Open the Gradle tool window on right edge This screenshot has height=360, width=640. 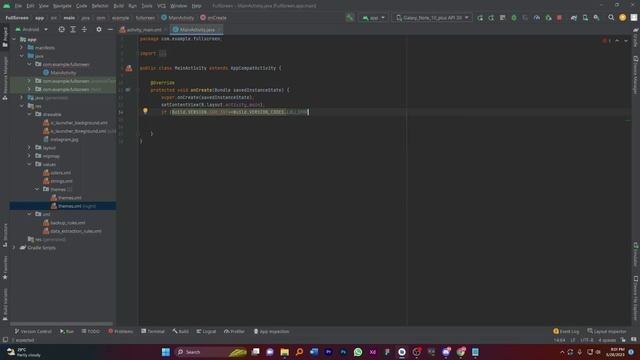[636, 38]
